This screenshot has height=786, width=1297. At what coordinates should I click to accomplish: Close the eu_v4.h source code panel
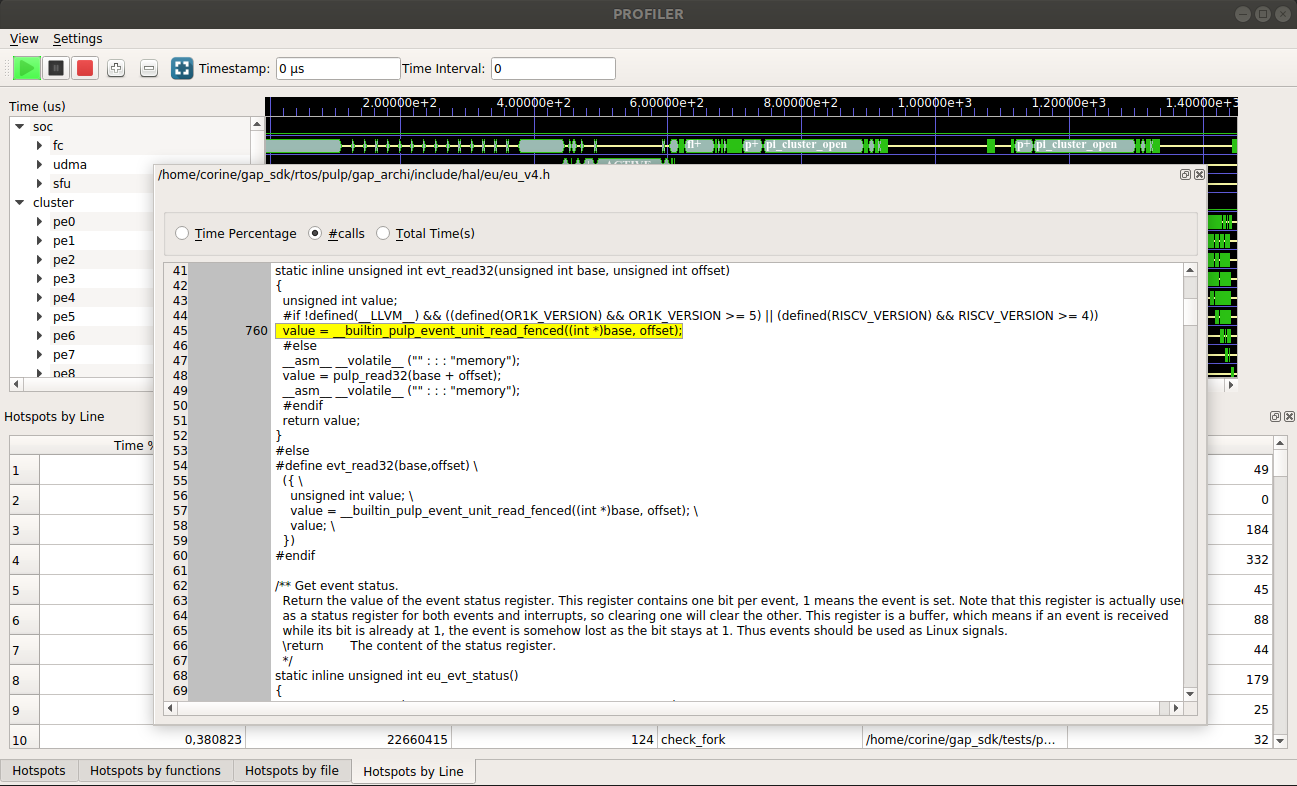tap(1199, 174)
